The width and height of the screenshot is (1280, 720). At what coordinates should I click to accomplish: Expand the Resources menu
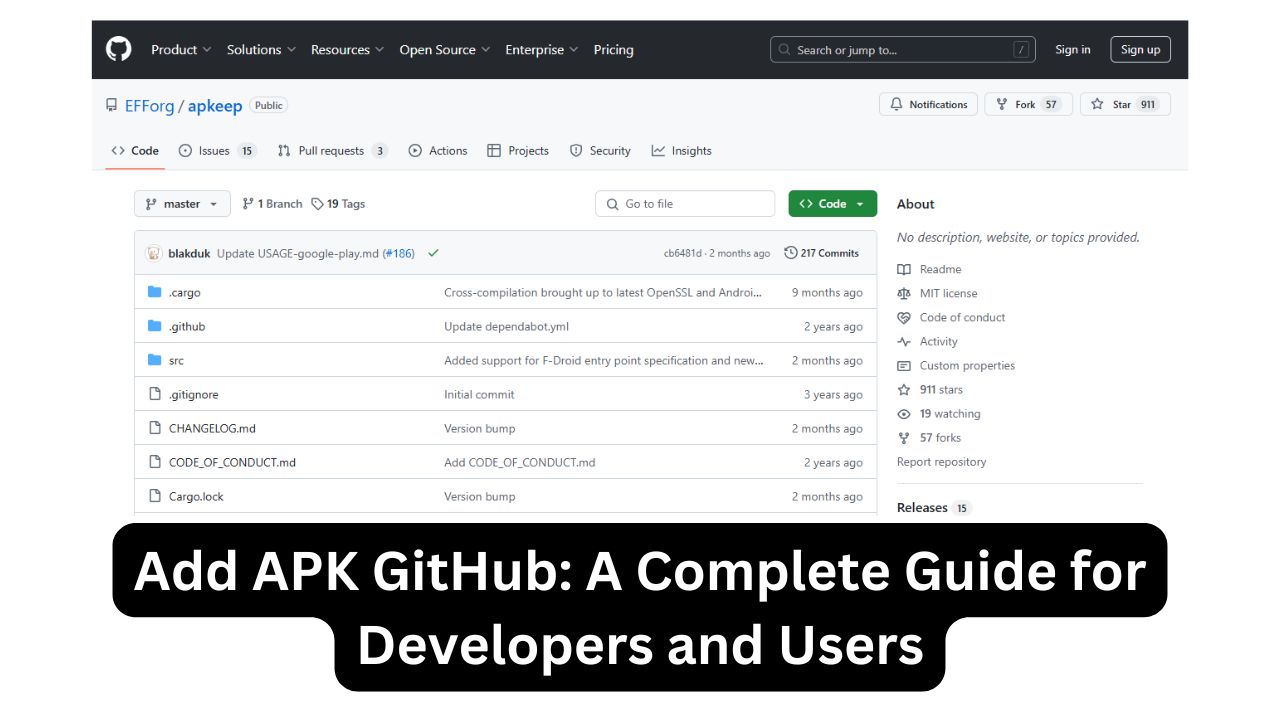tap(347, 49)
